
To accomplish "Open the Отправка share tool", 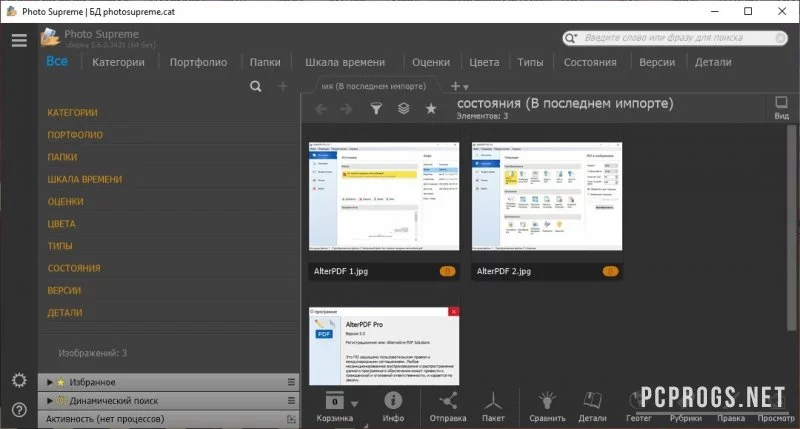I will click(x=447, y=407).
